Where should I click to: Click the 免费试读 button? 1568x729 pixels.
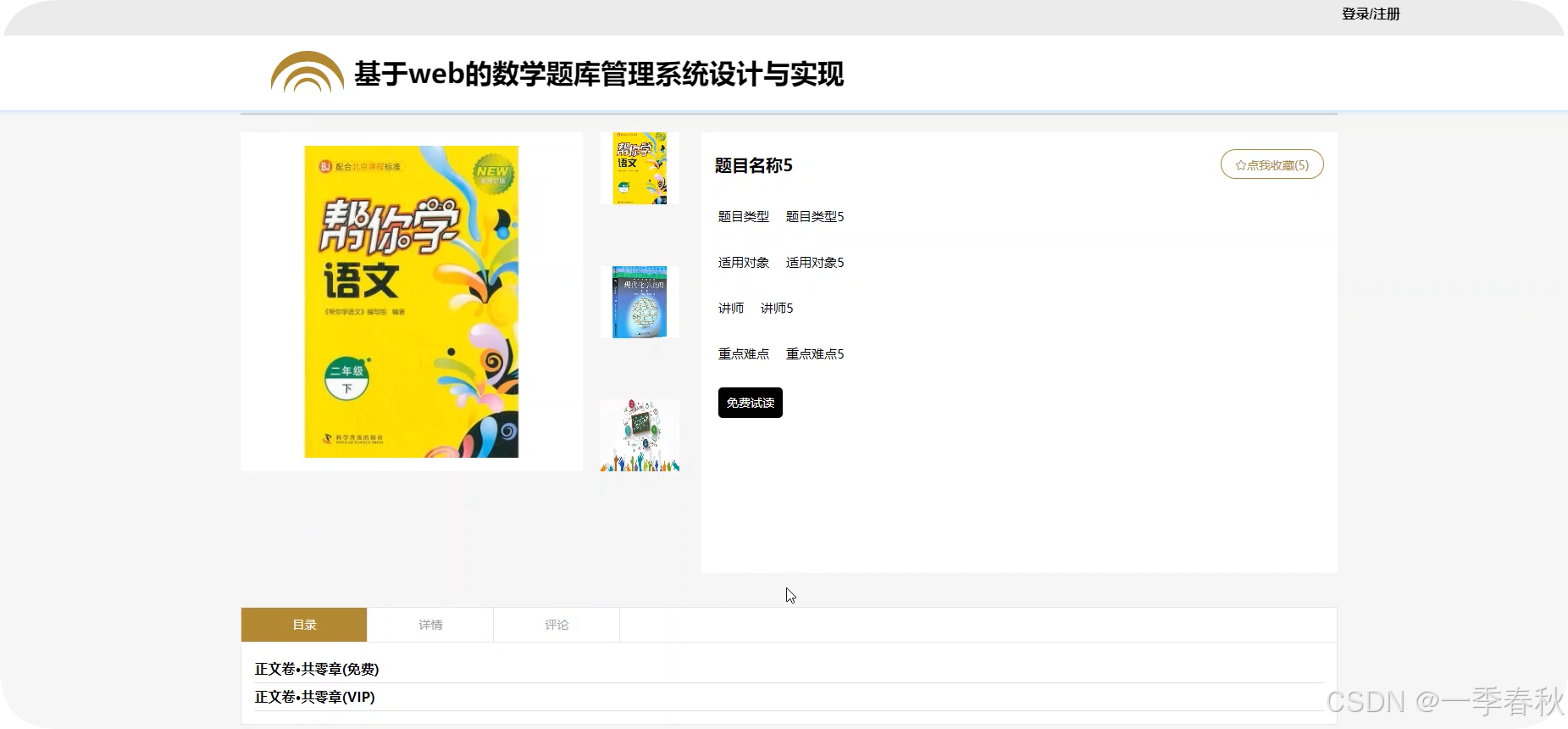click(x=751, y=403)
